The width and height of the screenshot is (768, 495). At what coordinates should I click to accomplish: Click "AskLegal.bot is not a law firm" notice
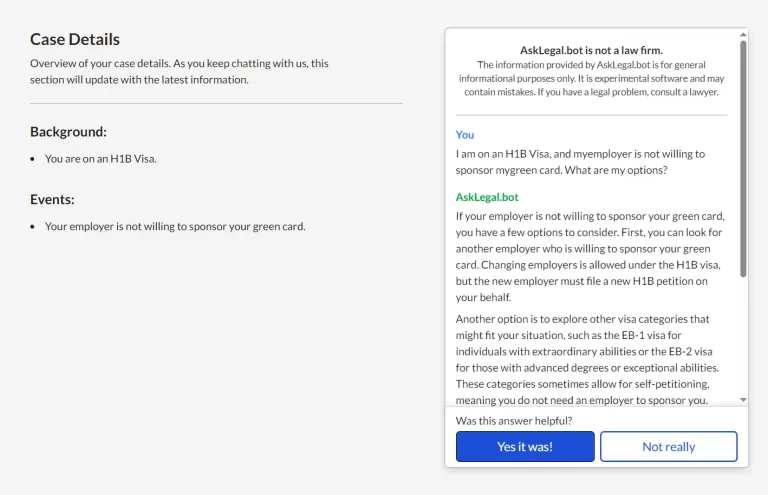pos(591,50)
